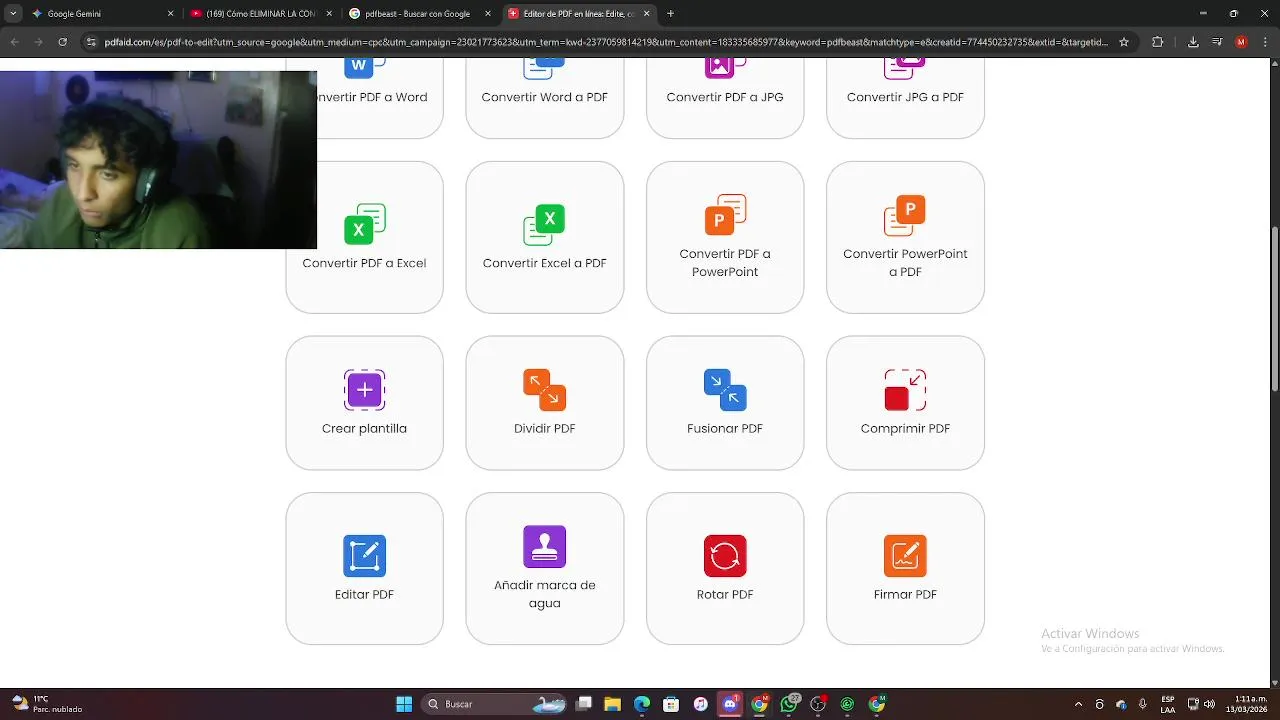
Task: Open the volume control in system tray
Action: point(1210,704)
